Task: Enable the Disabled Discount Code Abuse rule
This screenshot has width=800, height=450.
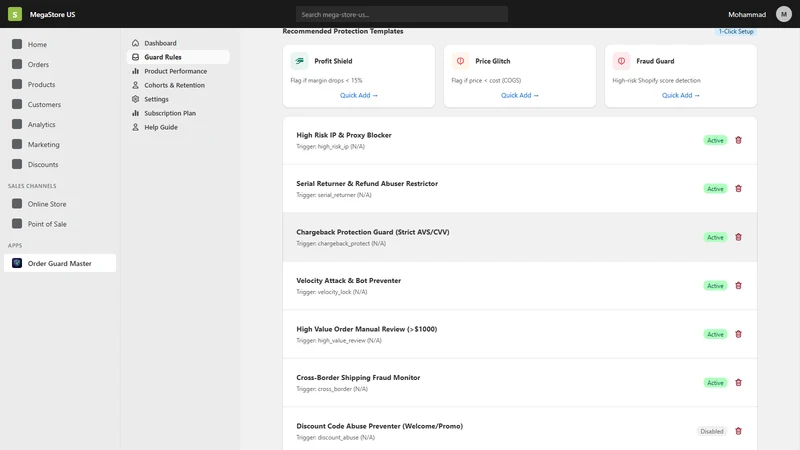Action: (712, 431)
